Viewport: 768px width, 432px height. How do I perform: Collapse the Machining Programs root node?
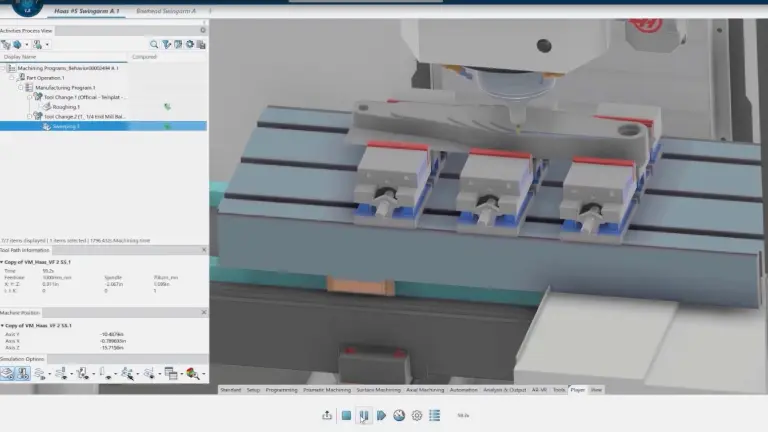click(3, 69)
